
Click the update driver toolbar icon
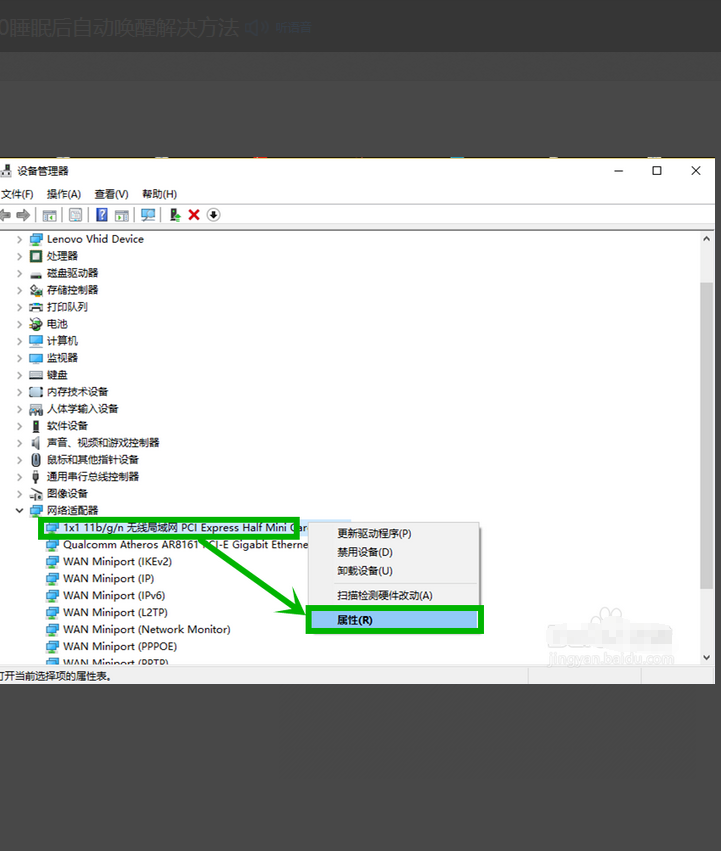point(175,215)
